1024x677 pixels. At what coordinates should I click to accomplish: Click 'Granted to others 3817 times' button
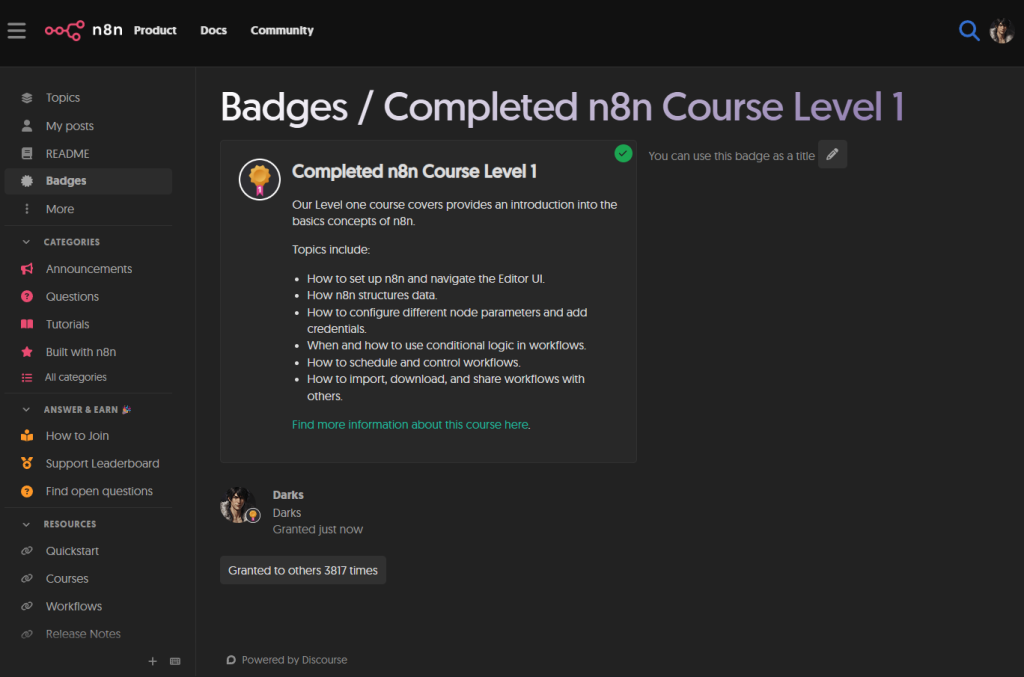click(x=302, y=570)
